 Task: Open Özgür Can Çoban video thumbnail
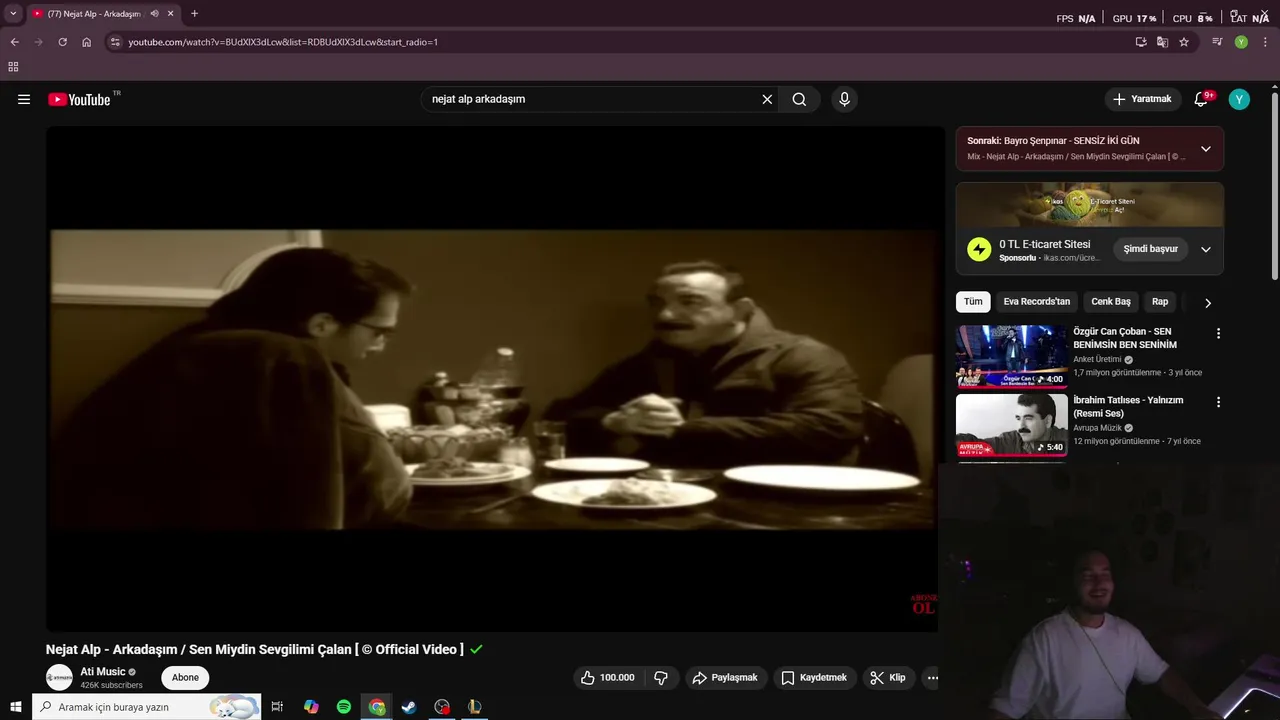[1011, 356]
